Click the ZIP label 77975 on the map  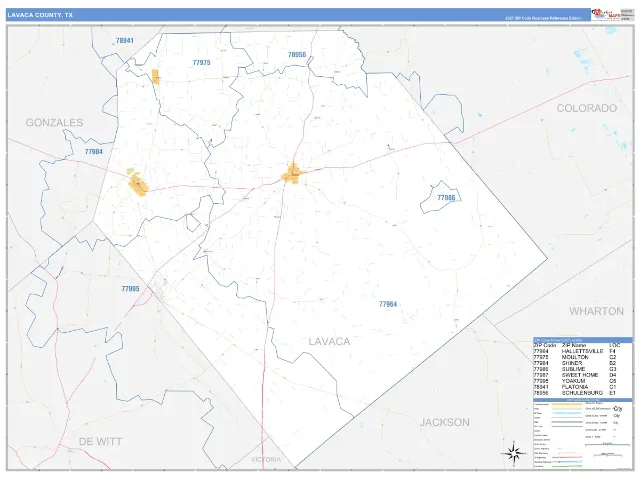[x=201, y=62]
